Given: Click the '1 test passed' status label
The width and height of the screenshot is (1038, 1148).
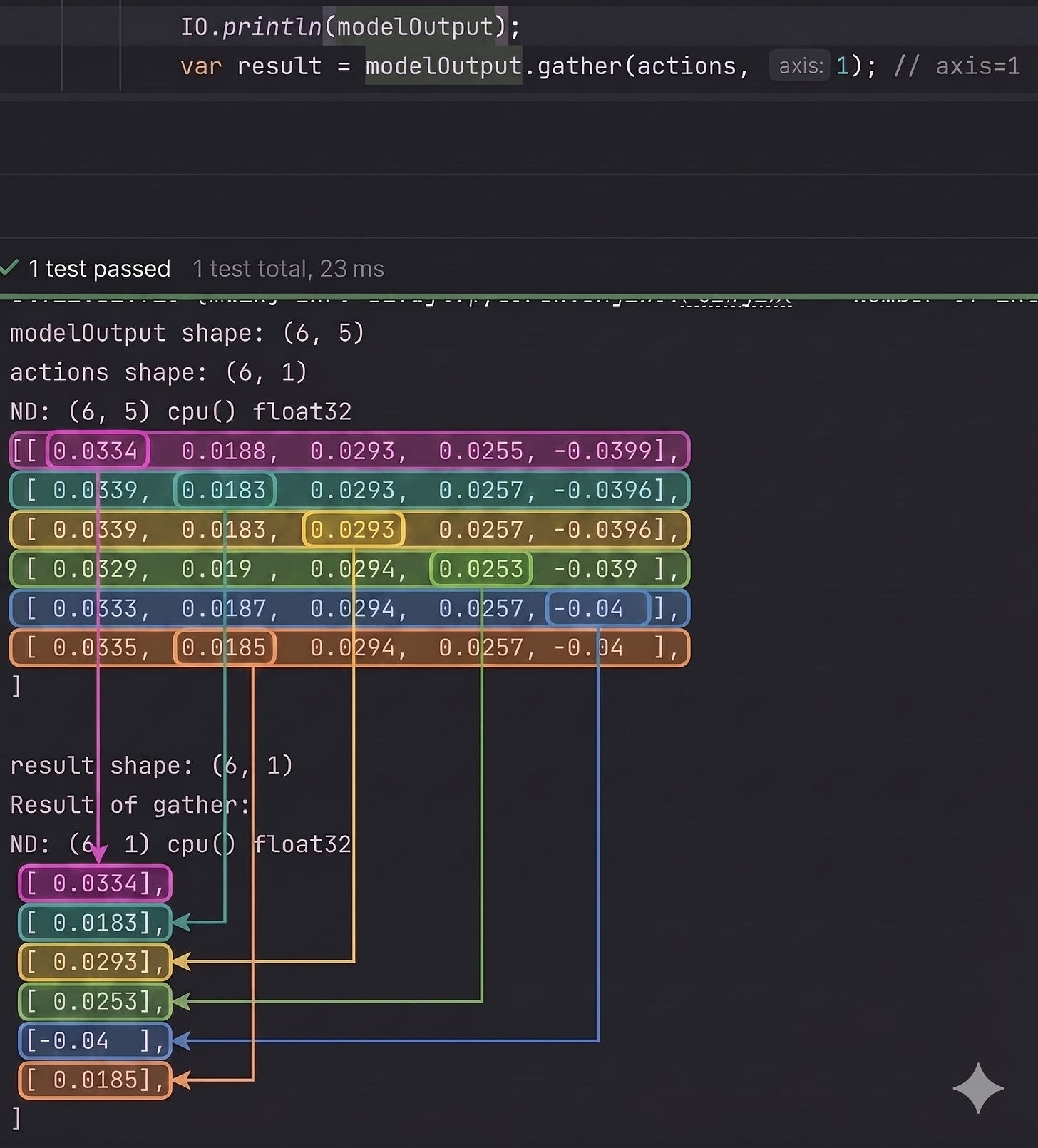Looking at the screenshot, I should [x=99, y=269].
